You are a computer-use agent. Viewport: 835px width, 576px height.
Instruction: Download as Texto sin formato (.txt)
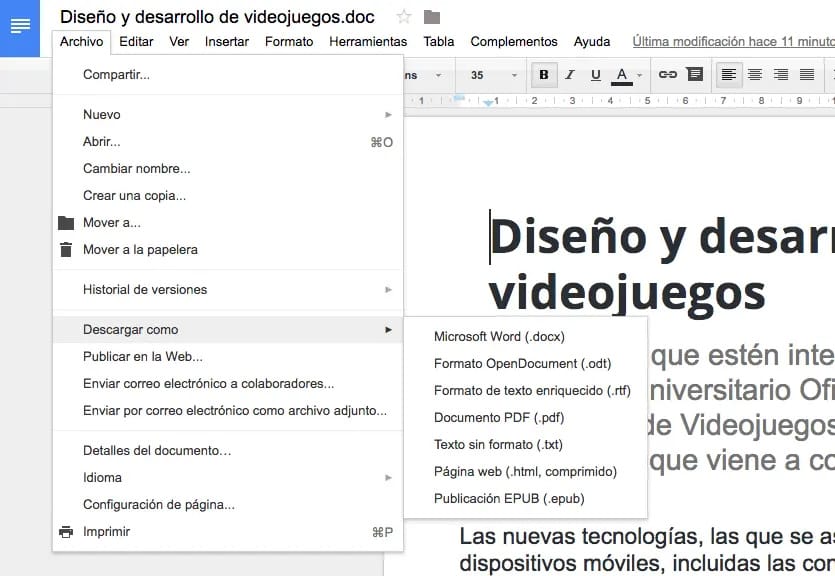point(526,445)
